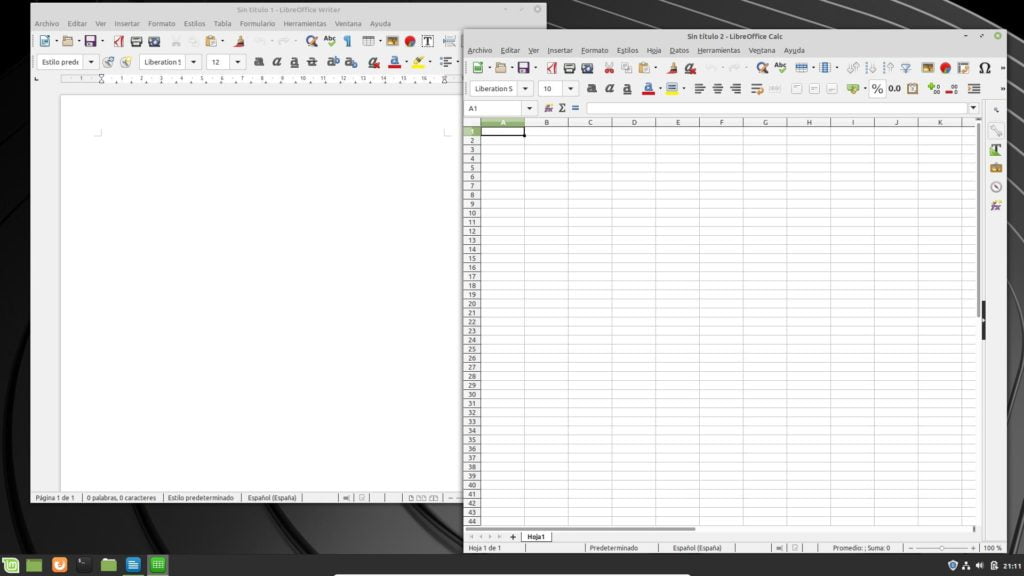Expand Writer font size dropdown
1024x576 pixels.
click(x=238, y=62)
